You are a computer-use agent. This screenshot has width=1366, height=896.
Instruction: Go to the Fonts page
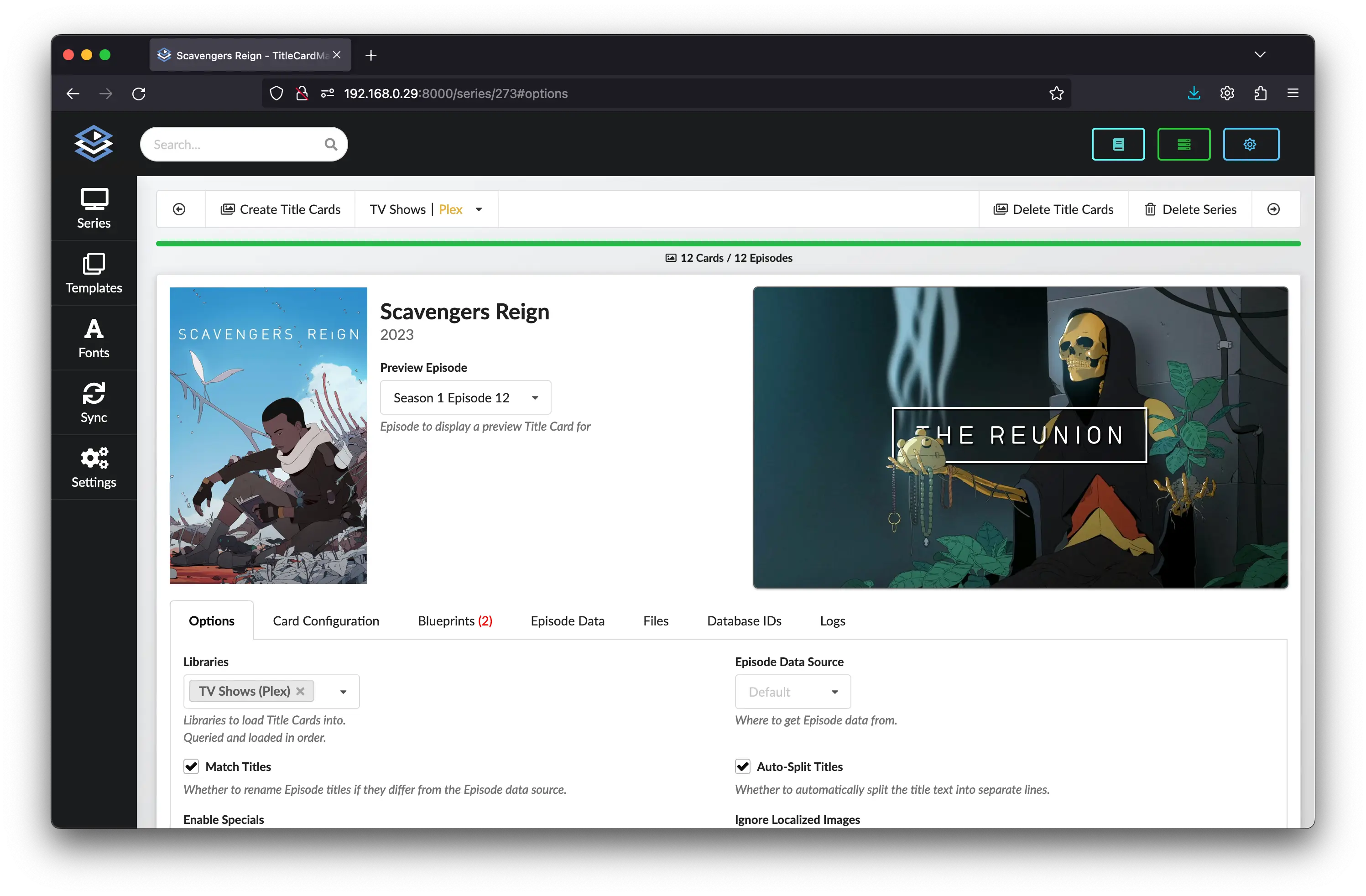(x=94, y=338)
